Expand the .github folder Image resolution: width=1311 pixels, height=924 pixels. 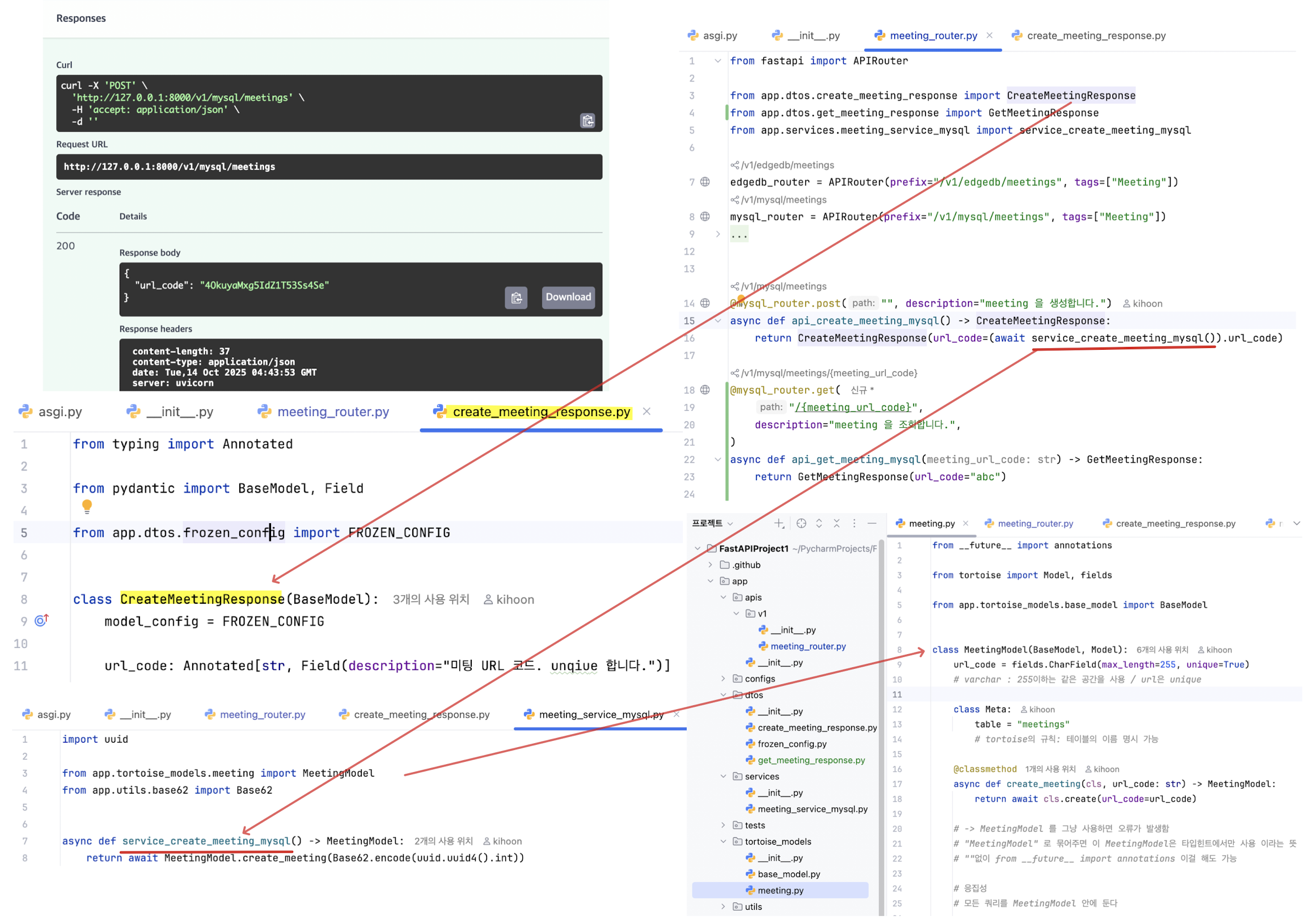tap(711, 565)
